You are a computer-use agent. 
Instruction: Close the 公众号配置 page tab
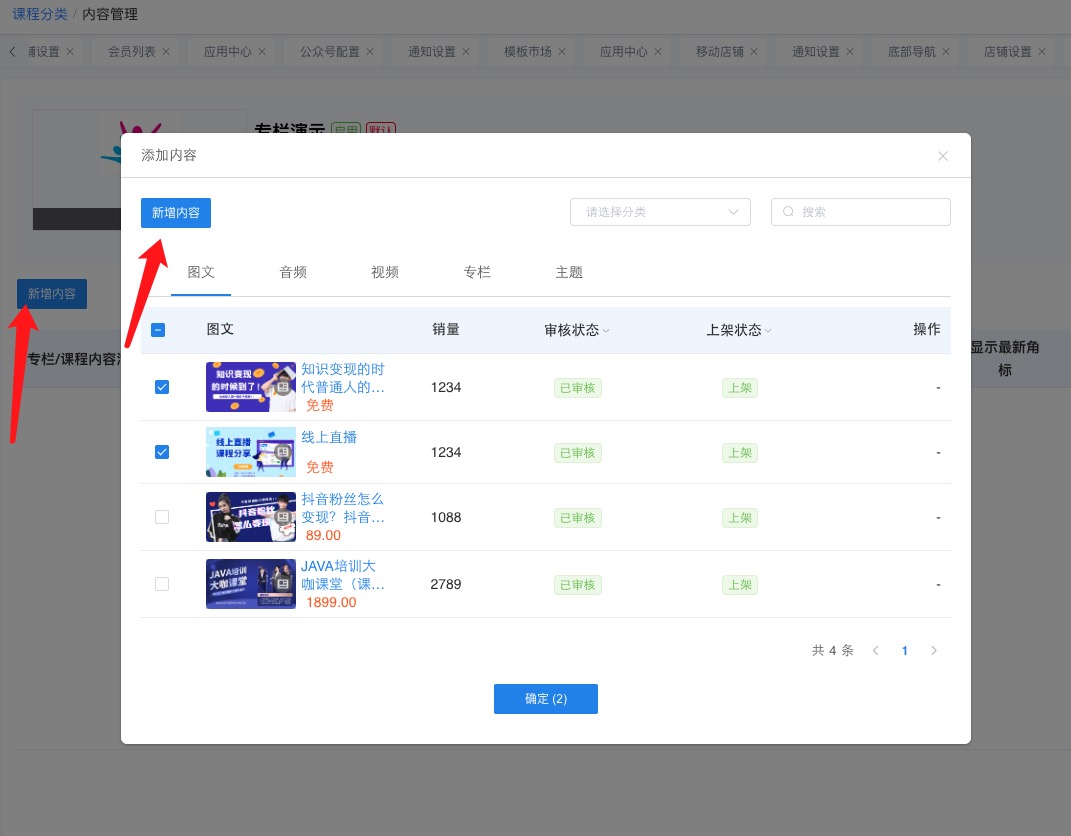tap(370, 51)
